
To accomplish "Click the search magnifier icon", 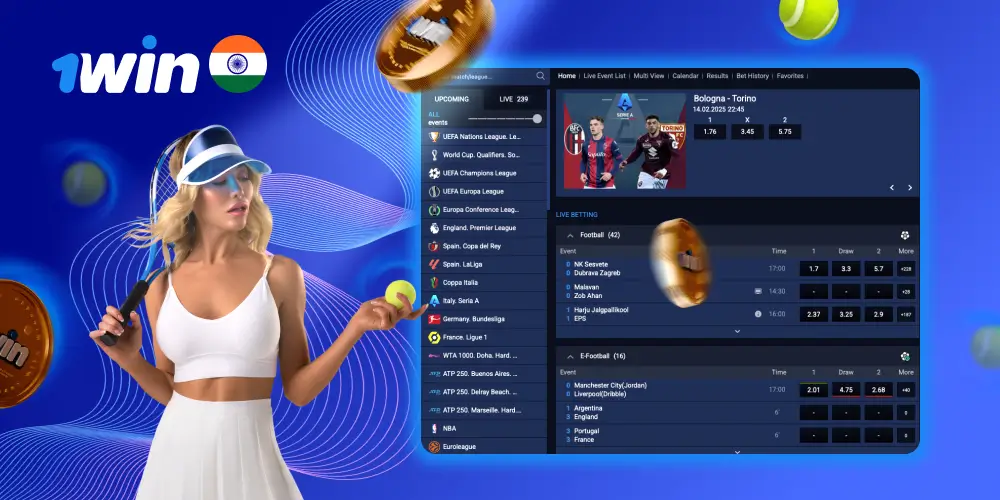I will [541, 76].
